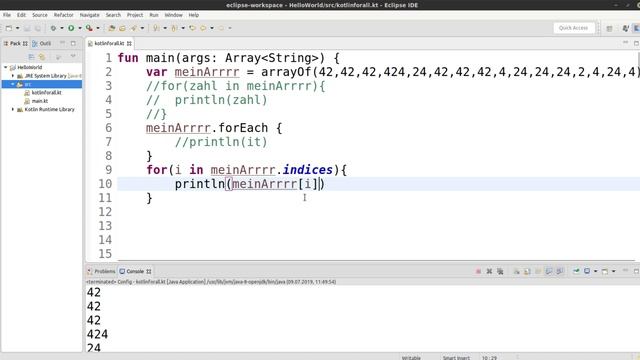Viewport: 640px width, 360px height.
Task: Open the Package Explorer view menu arrow
Action: (x=73, y=56)
